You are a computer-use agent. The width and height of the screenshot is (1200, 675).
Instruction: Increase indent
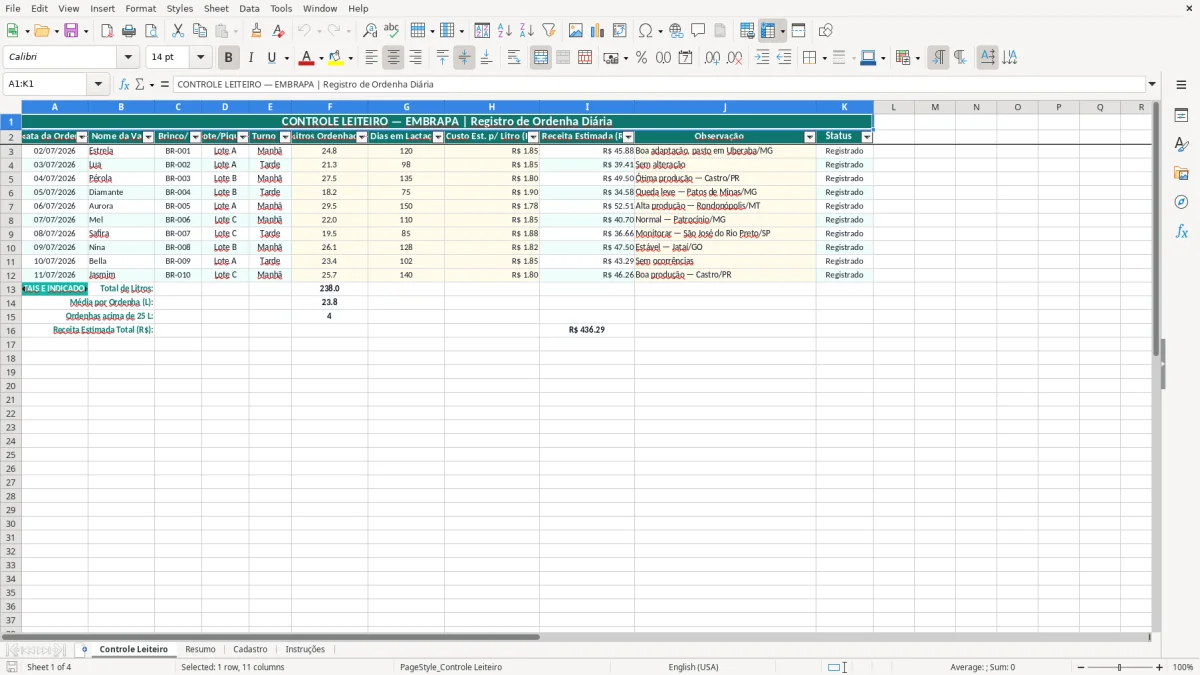[x=762, y=58]
